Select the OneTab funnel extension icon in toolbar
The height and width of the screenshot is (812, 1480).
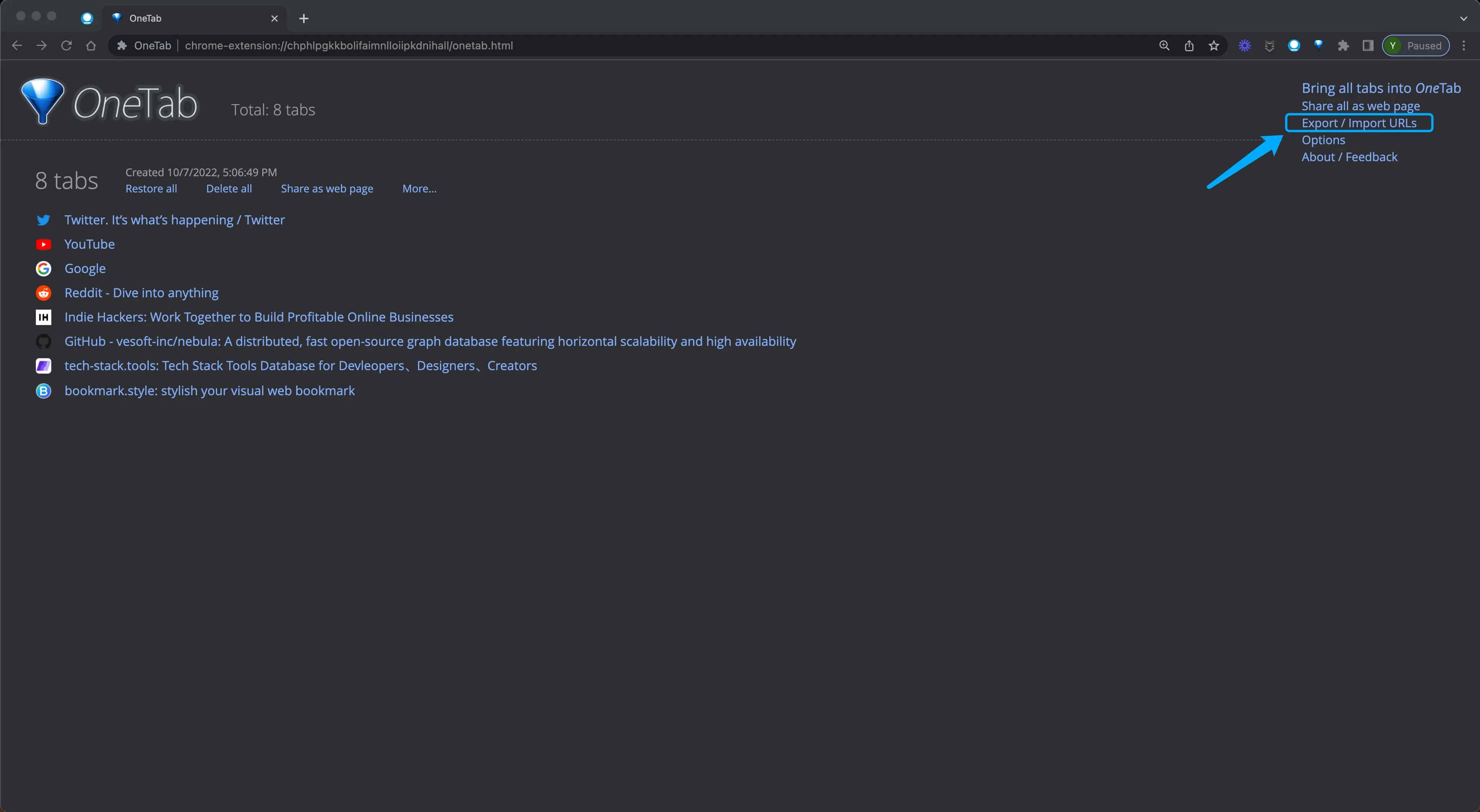coord(1319,45)
